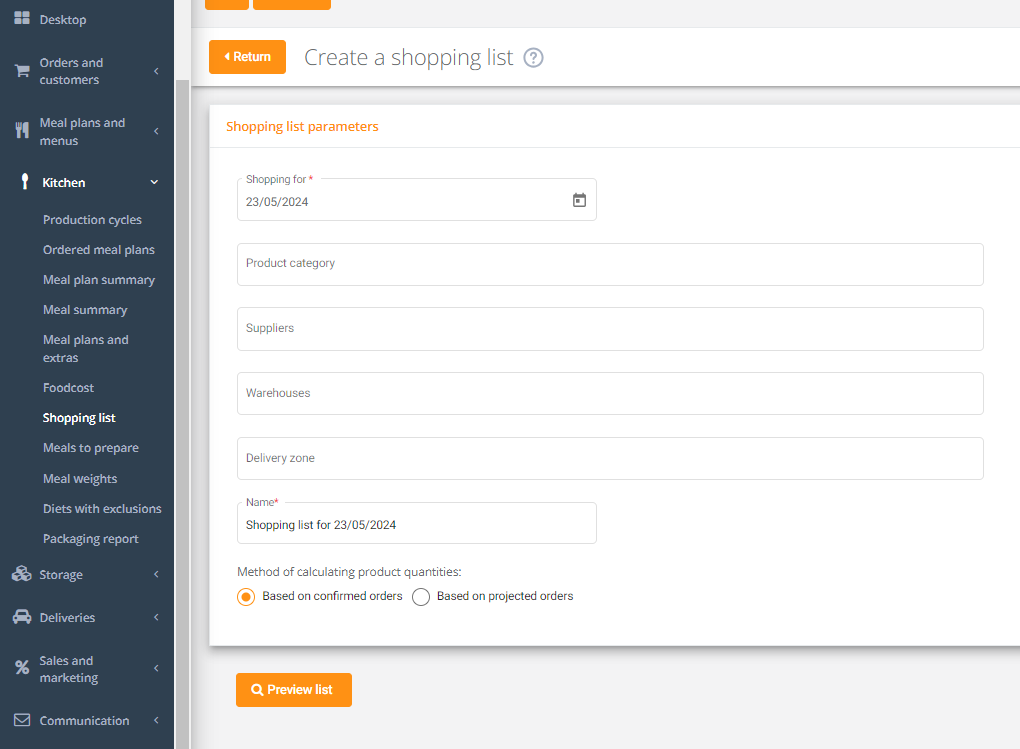Open the Product category dropdown
The height and width of the screenshot is (749, 1020).
pos(610,264)
